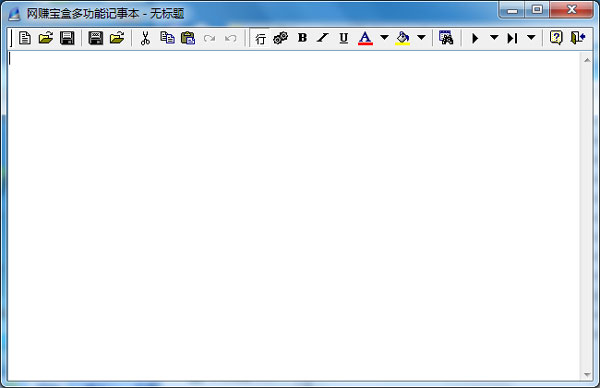Create a new blank document
600x388 pixels.
pos(25,38)
